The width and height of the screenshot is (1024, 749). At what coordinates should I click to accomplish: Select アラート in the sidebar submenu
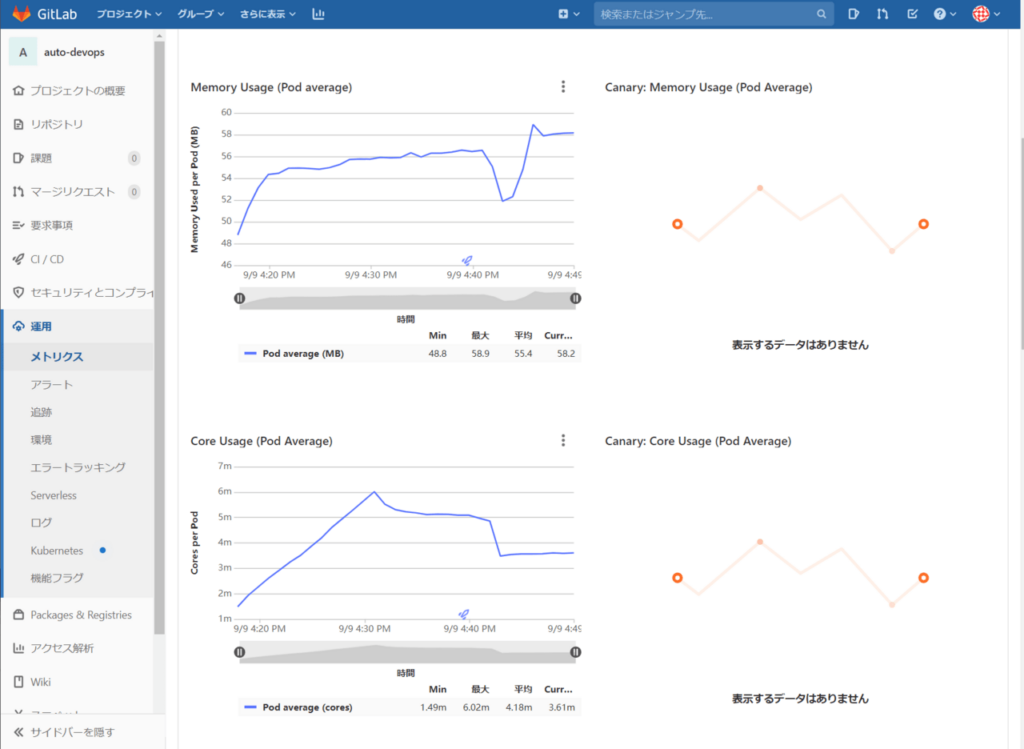(52, 384)
